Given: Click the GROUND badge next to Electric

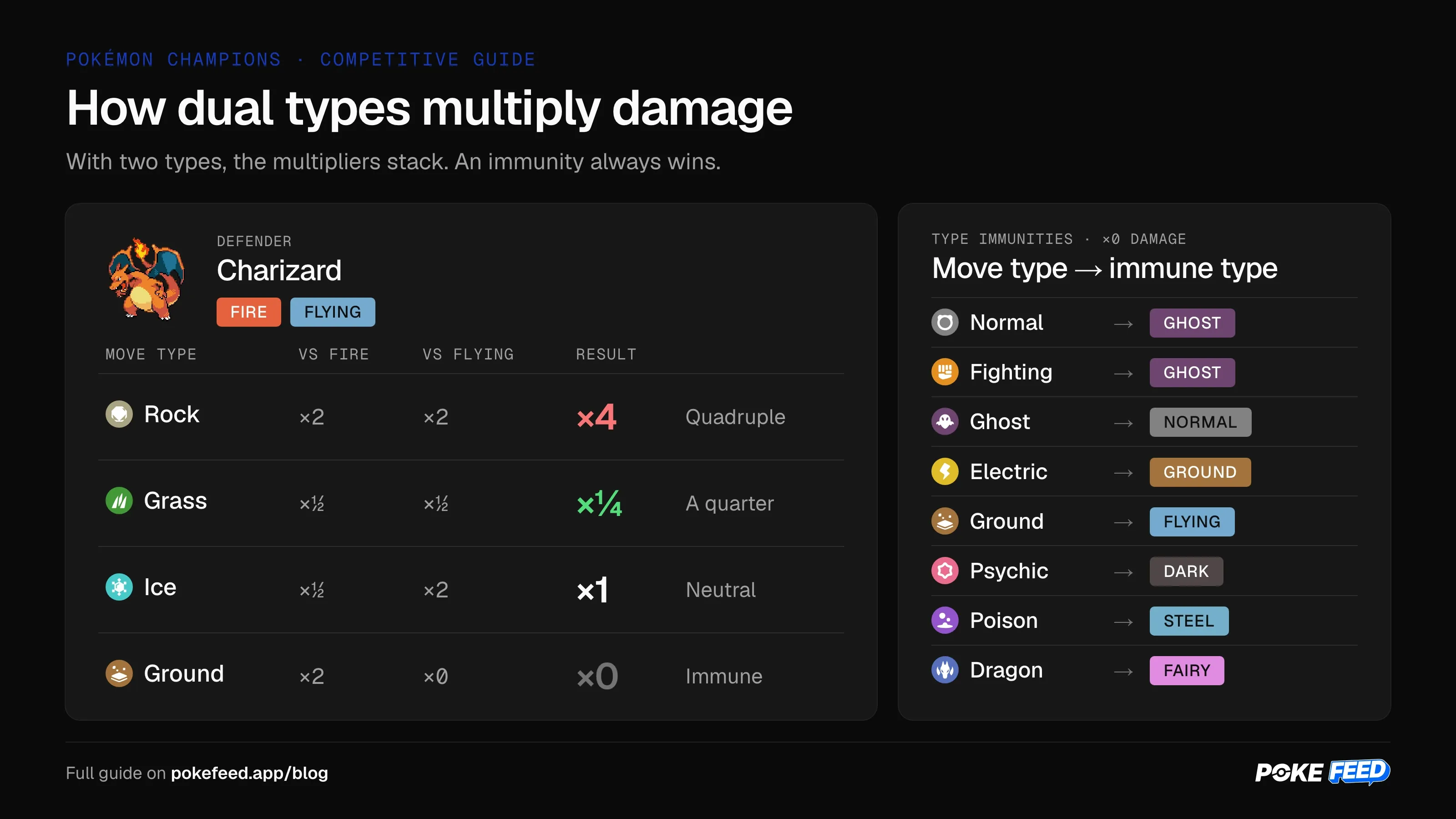Looking at the screenshot, I should [x=1201, y=472].
